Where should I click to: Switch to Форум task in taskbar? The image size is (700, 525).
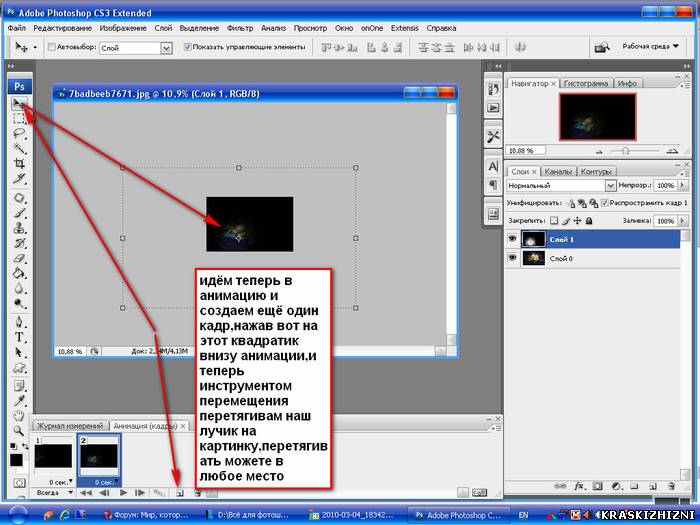146,515
